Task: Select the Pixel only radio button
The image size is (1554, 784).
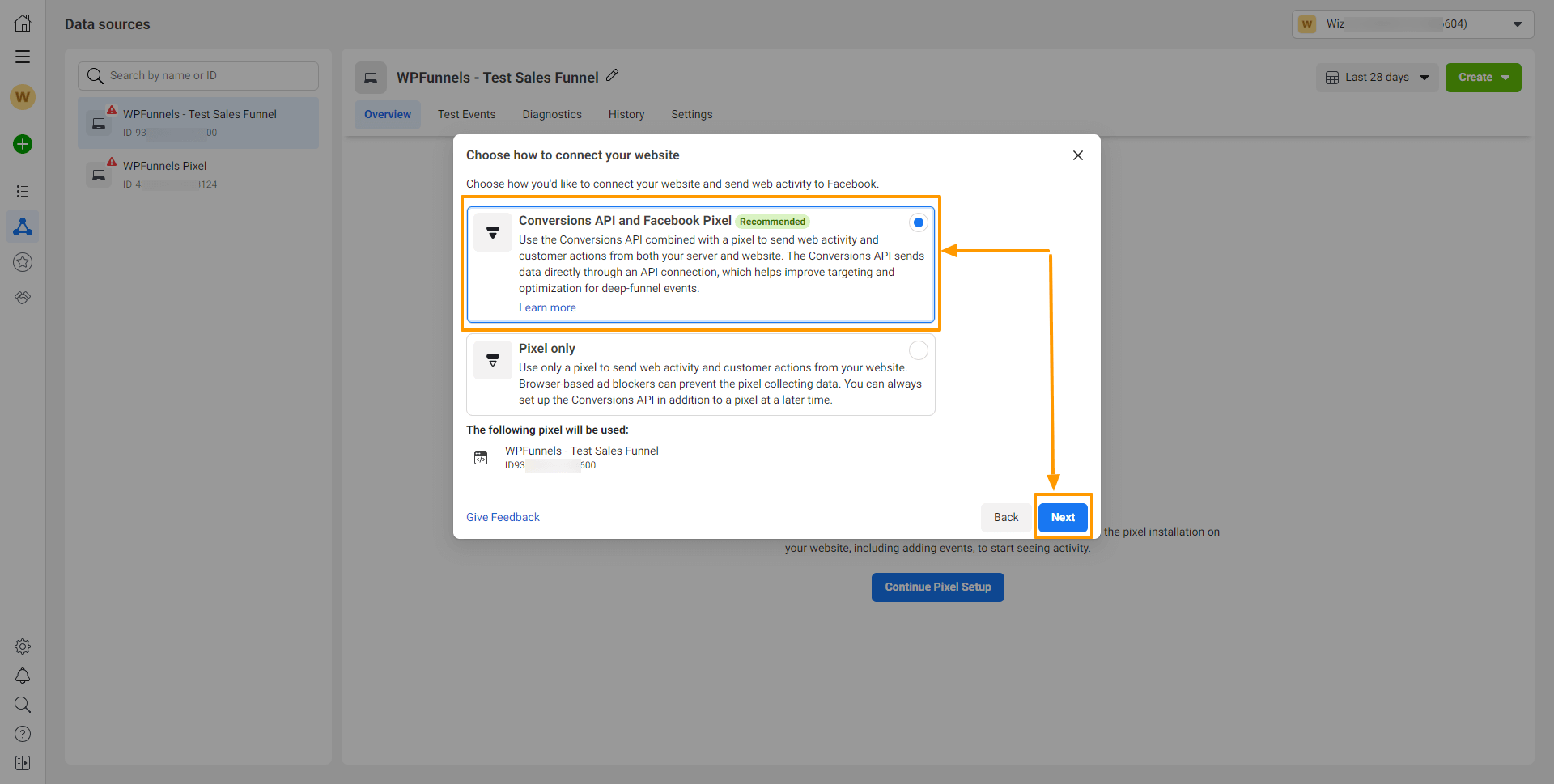Action: pos(918,350)
